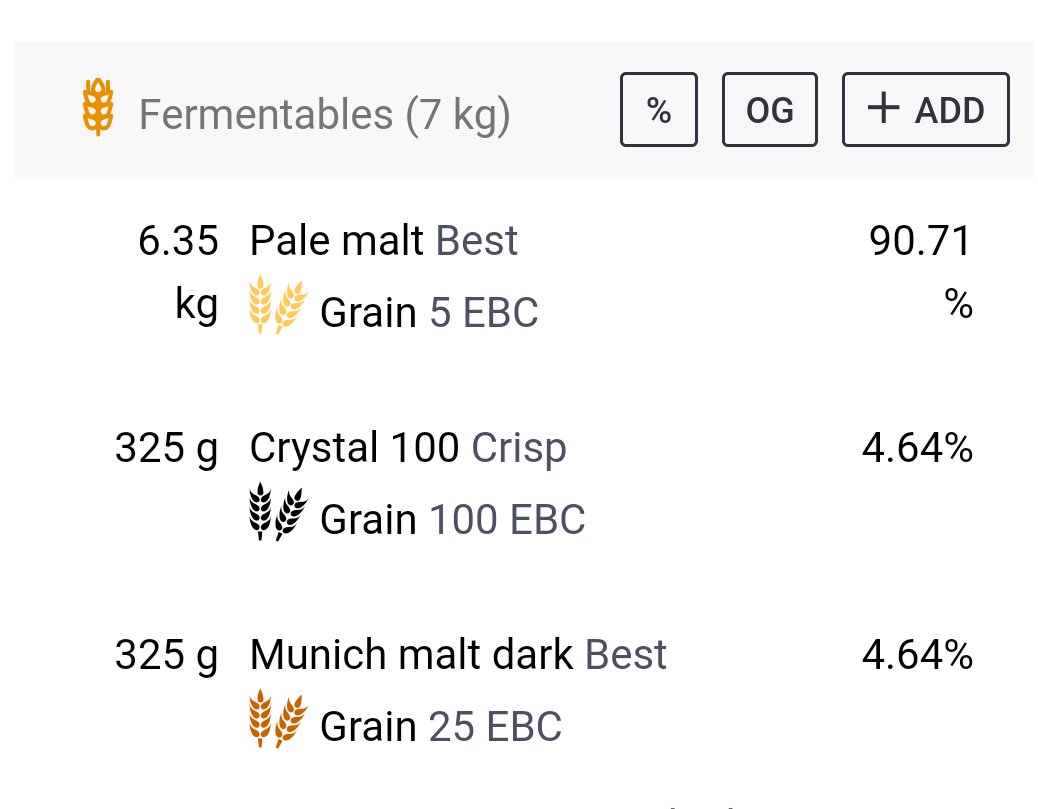The height and width of the screenshot is (809, 1038).
Task: Add a new fermentable
Action: point(925,109)
